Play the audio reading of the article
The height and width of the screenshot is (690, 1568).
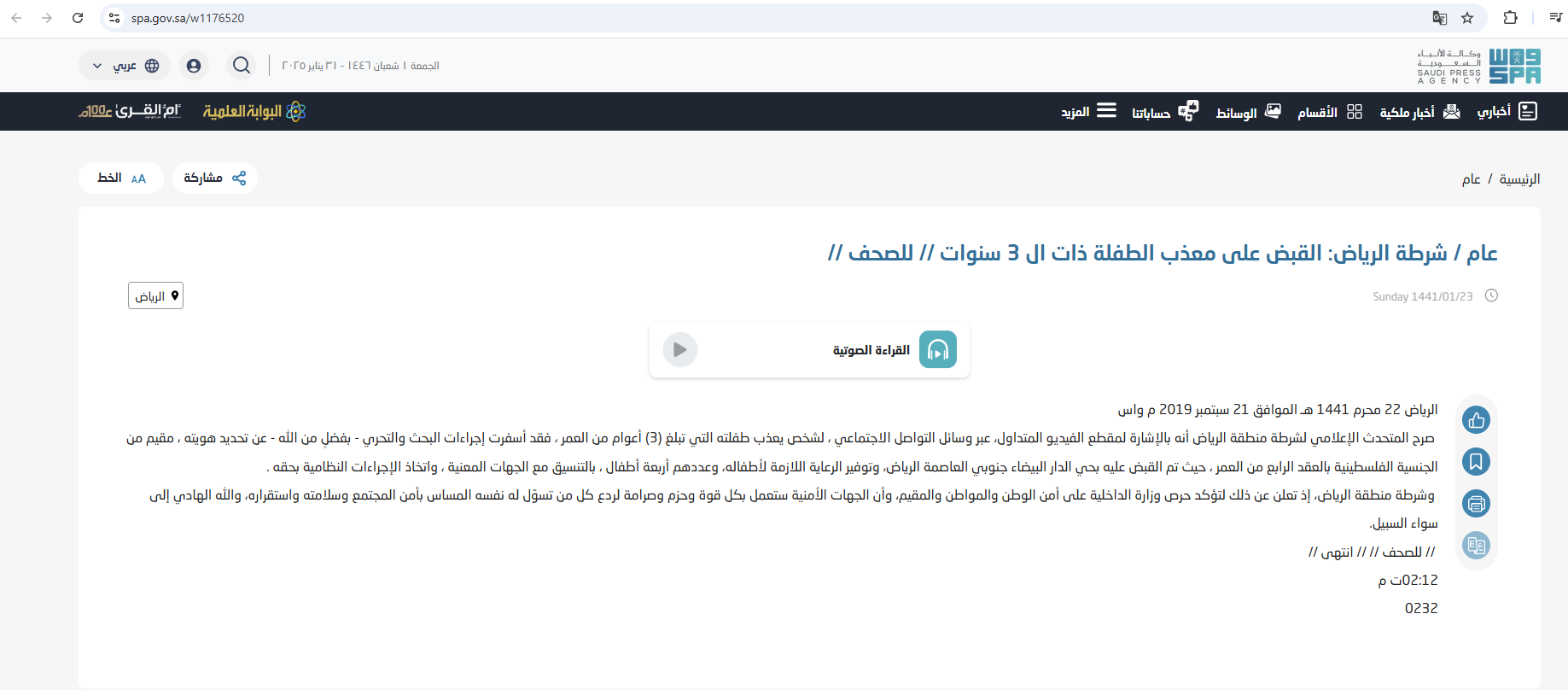point(680,350)
